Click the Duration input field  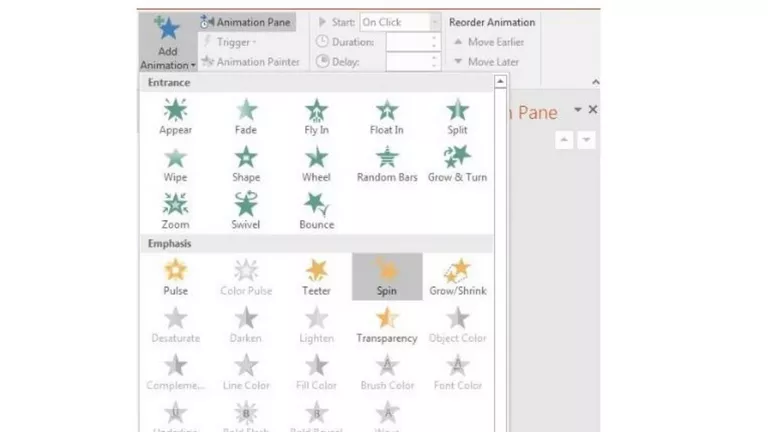point(413,42)
